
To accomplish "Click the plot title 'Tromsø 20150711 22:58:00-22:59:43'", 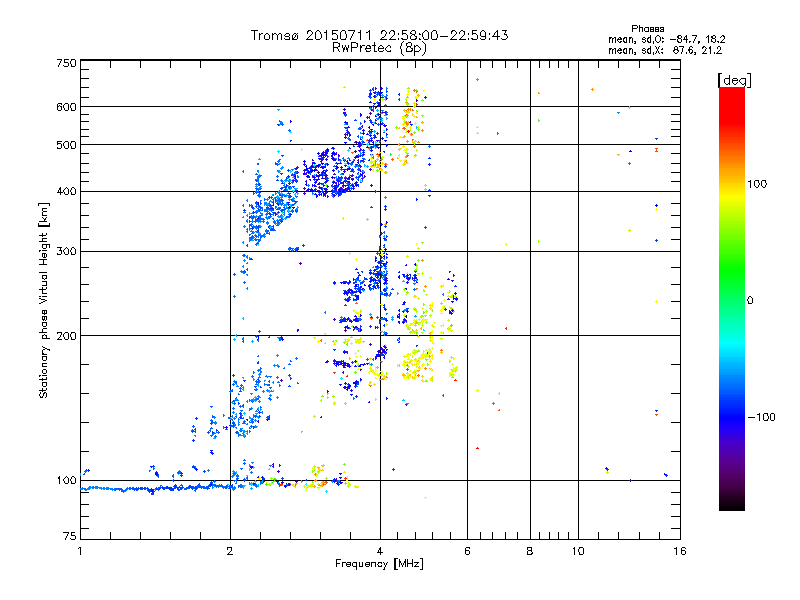I will tap(379, 35).
